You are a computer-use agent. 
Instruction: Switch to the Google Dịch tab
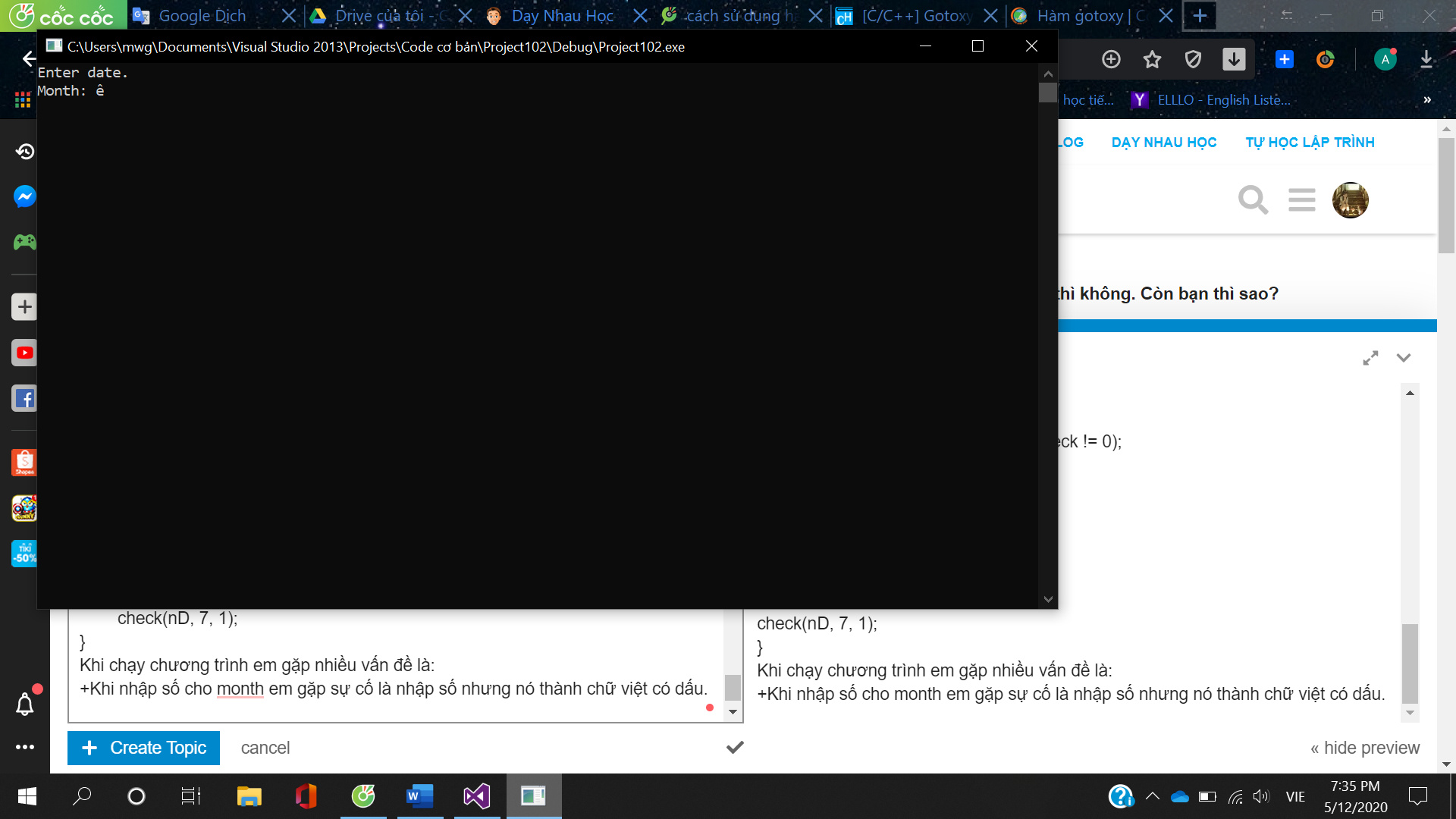coord(202,16)
